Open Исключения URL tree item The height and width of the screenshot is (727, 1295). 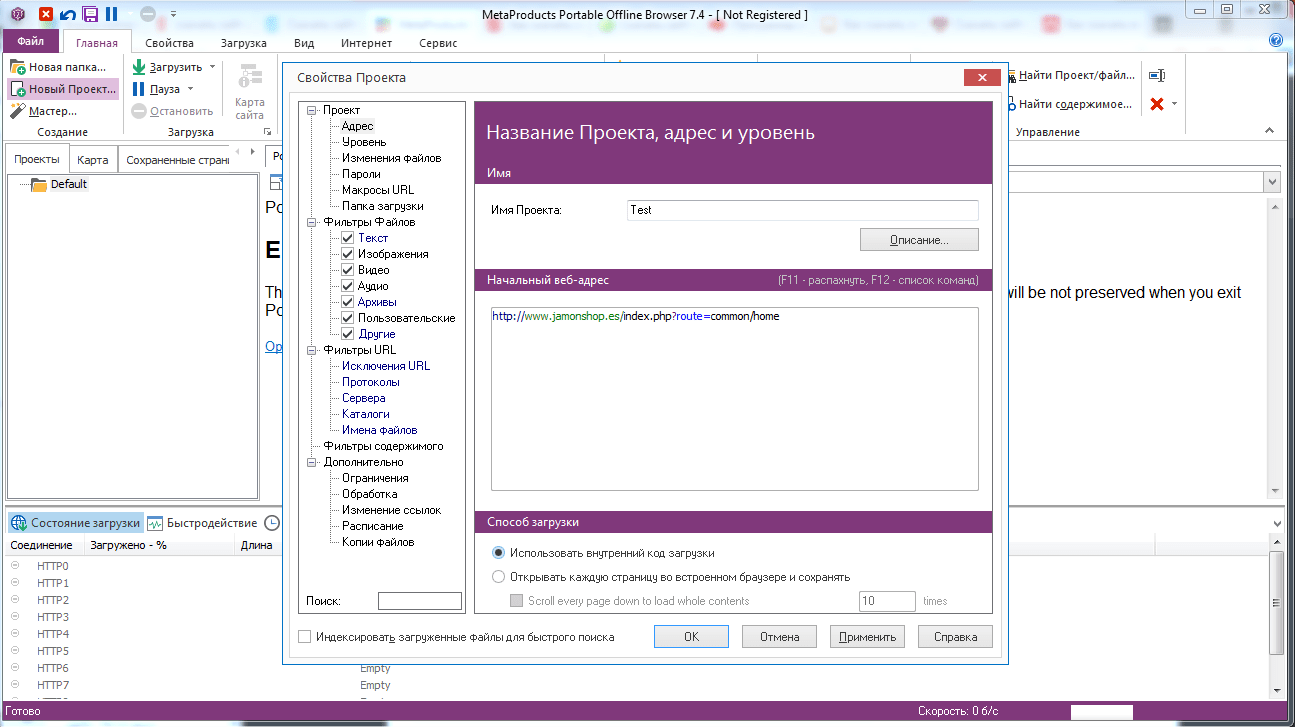[x=385, y=366]
